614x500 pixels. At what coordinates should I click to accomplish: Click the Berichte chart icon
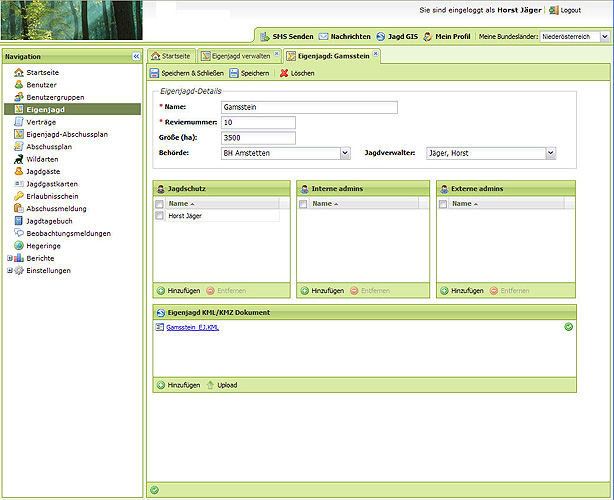pos(19,258)
